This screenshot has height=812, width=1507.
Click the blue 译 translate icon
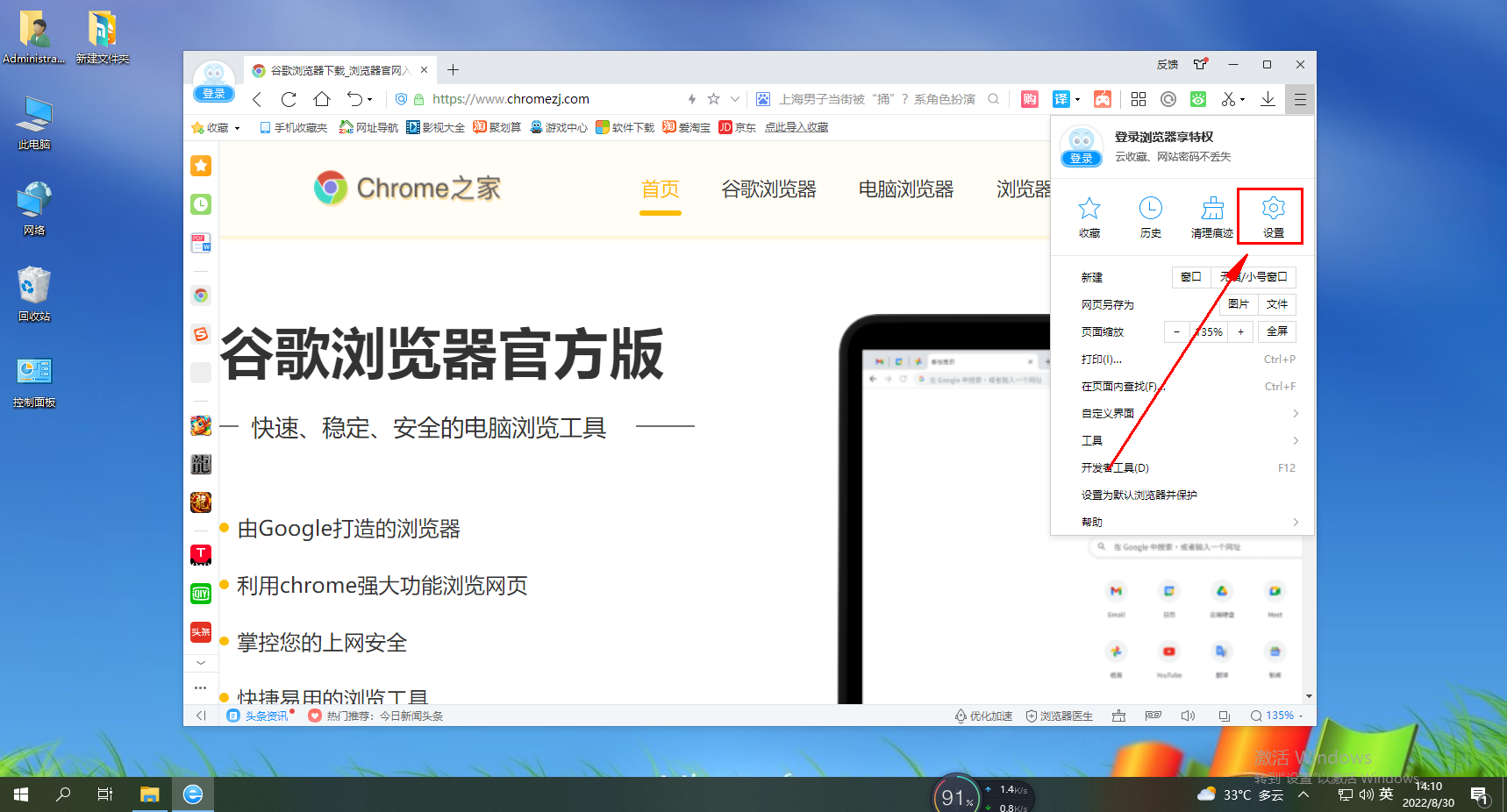tap(1061, 99)
